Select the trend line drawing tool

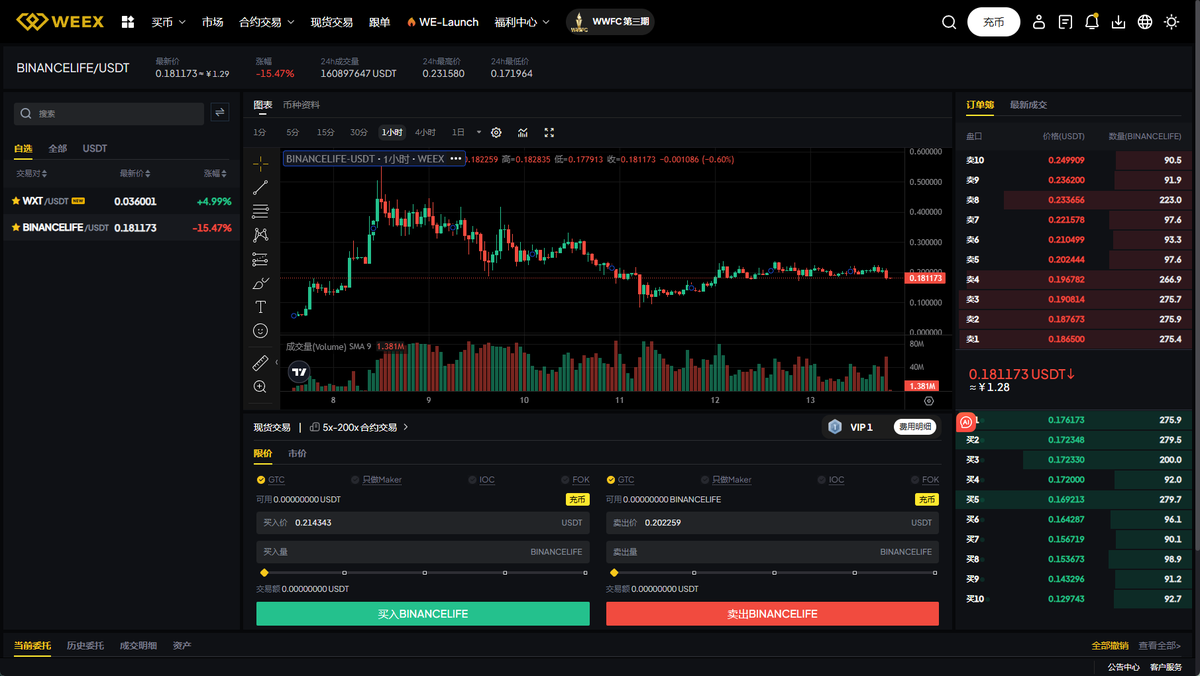pos(260,186)
